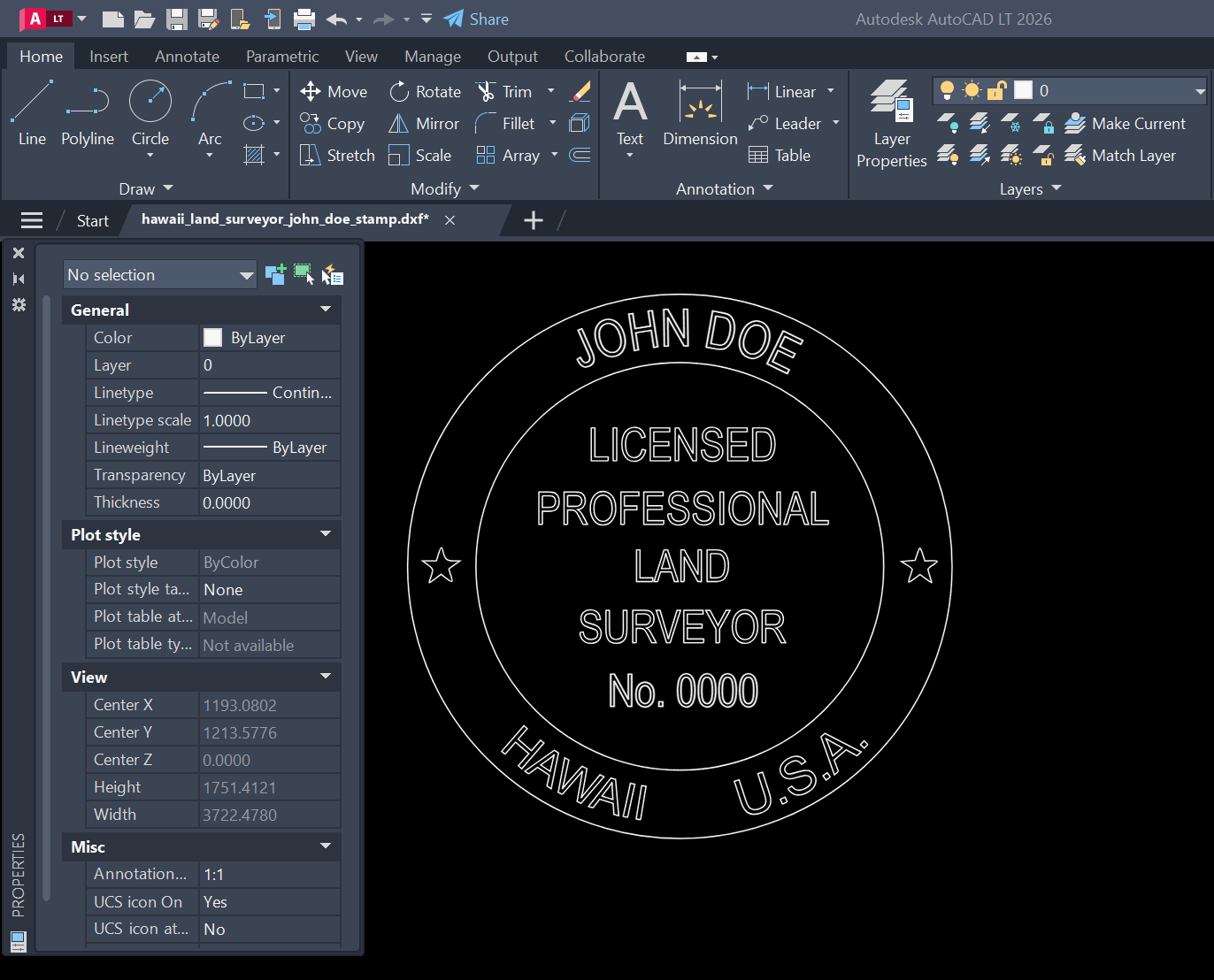Activate the Move command
The image size is (1214, 980).
334,91
